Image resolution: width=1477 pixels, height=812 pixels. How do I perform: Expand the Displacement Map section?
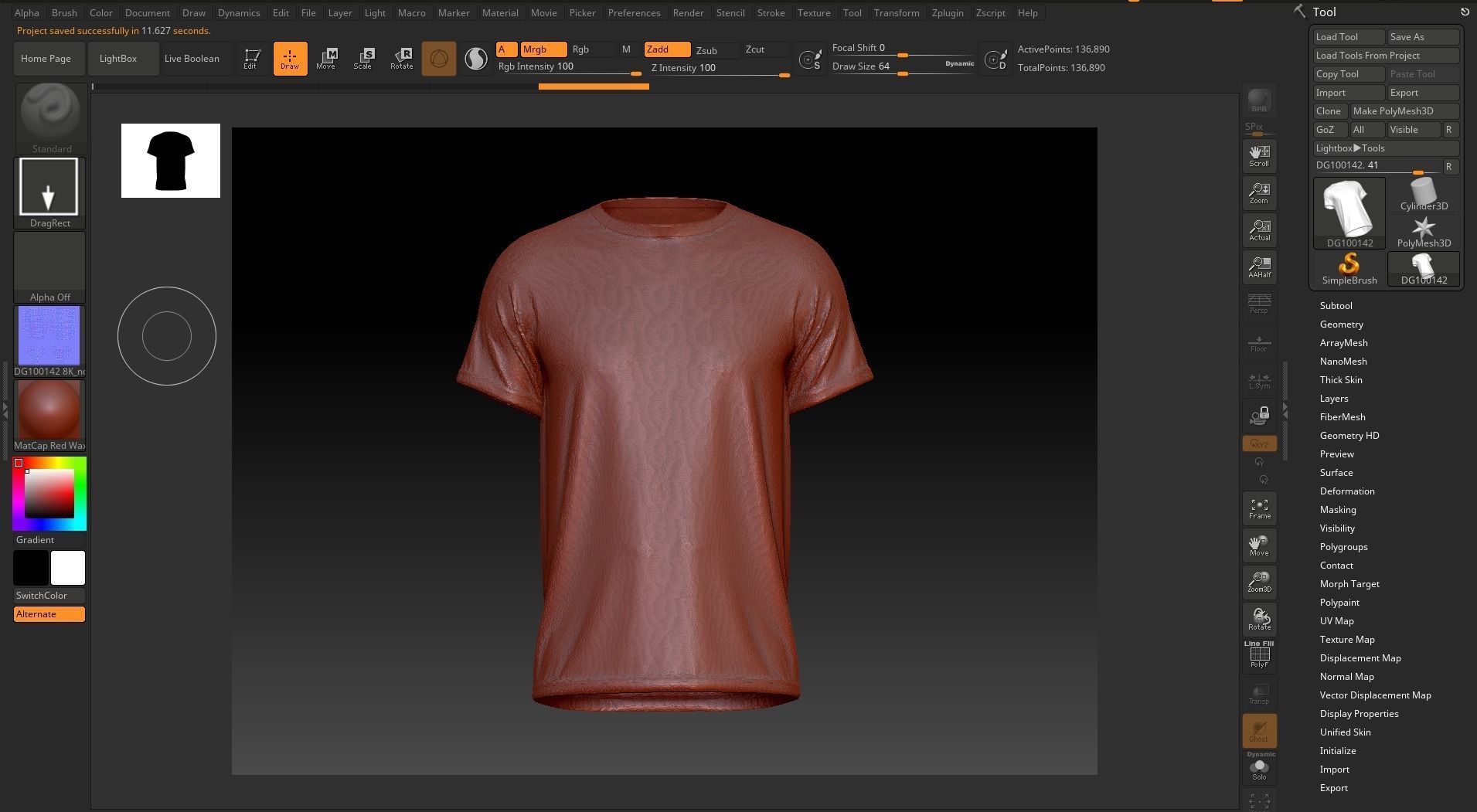[1360, 658]
